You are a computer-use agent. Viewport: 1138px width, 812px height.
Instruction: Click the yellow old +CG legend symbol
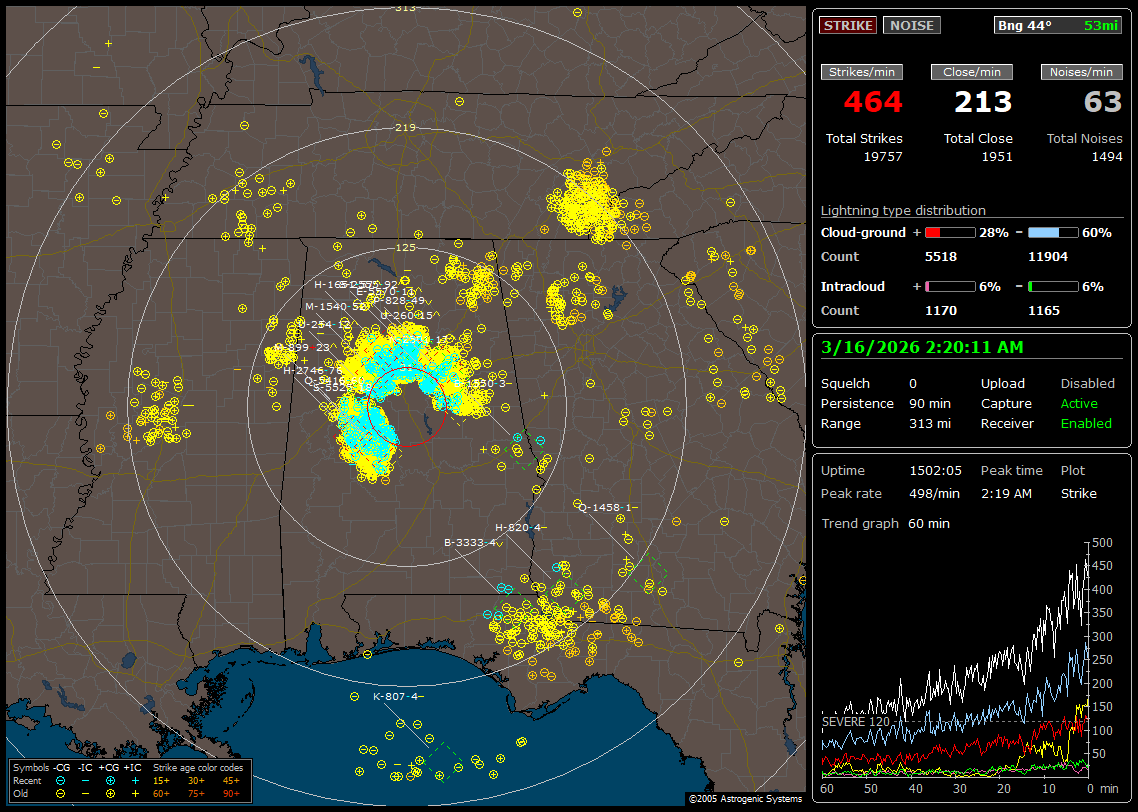click(109, 792)
